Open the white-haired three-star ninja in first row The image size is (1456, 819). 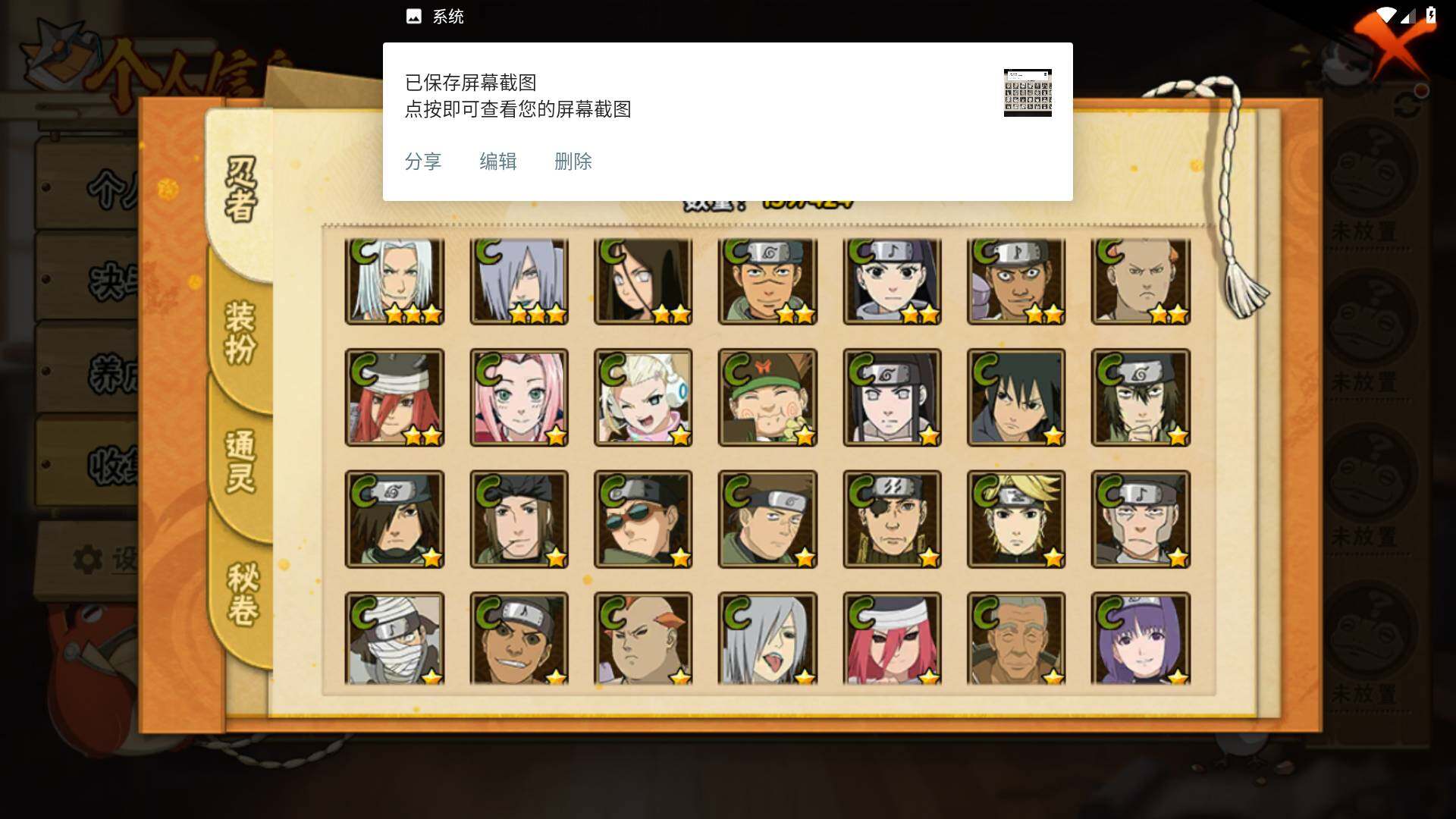pos(394,281)
